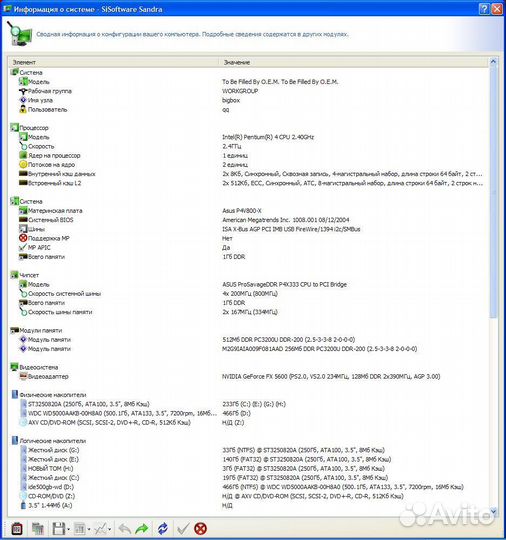506x540 pixels.
Task: Open the graph icon dropdown arrow
Action: [x=110, y=529]
